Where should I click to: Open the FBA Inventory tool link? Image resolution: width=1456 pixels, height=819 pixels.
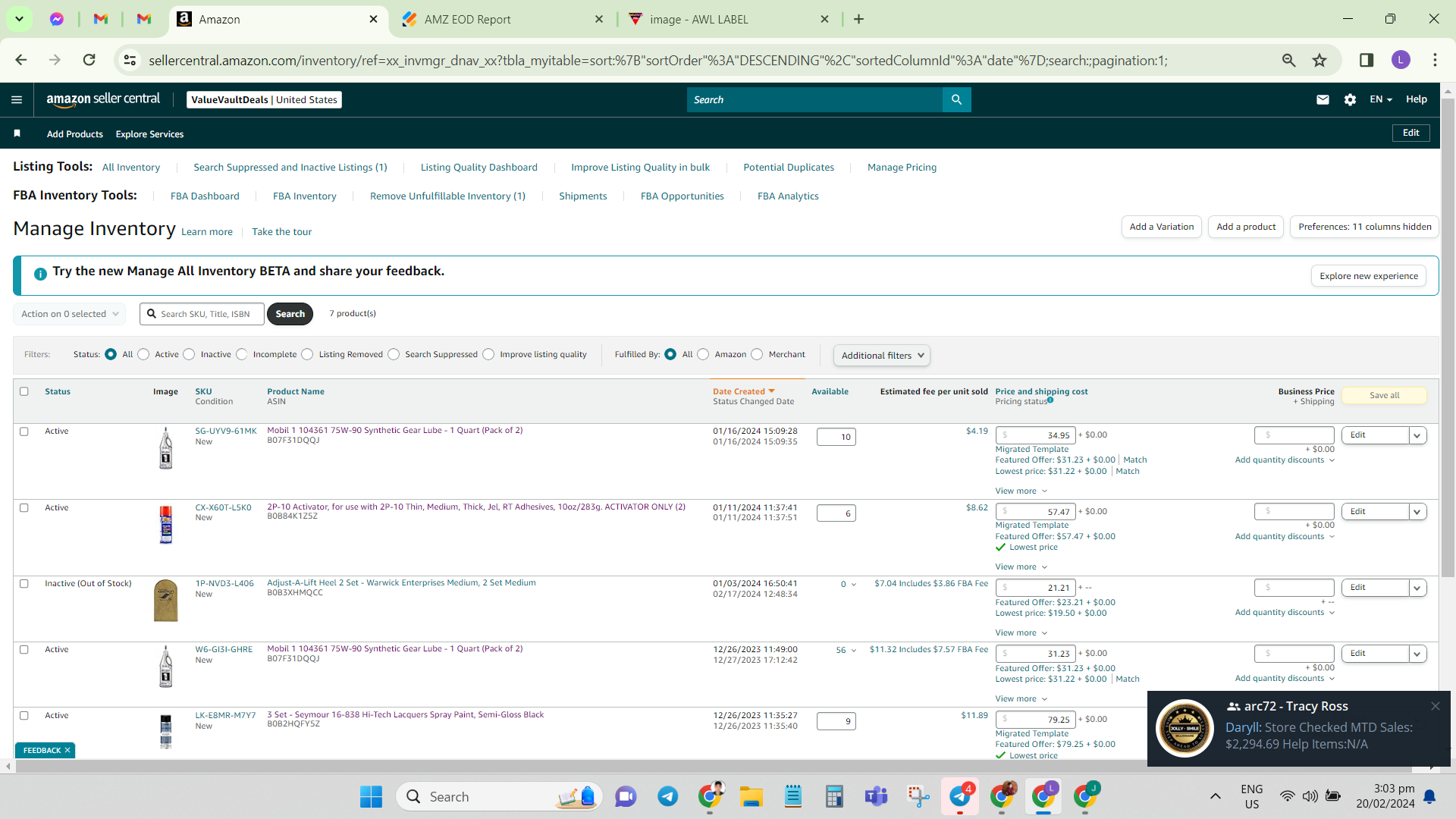coord(304,196)
